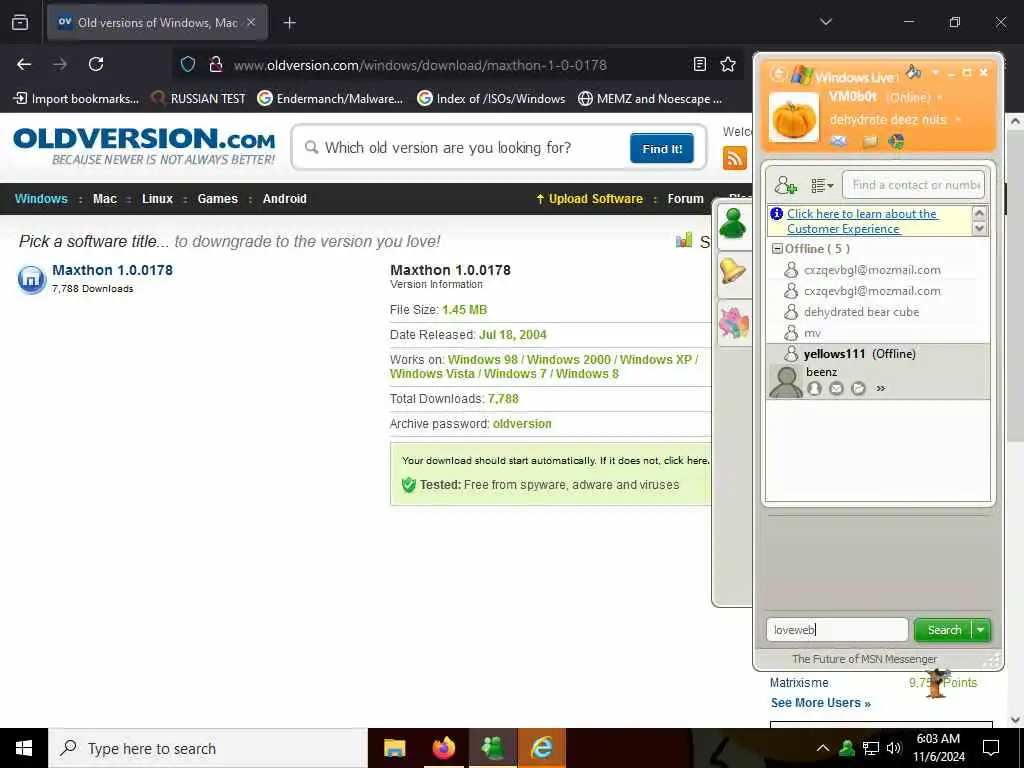Open the Endermanch/Malware bookmark
The height and width of the screenshot is (768, 1024).
click(x=330, y=99)
